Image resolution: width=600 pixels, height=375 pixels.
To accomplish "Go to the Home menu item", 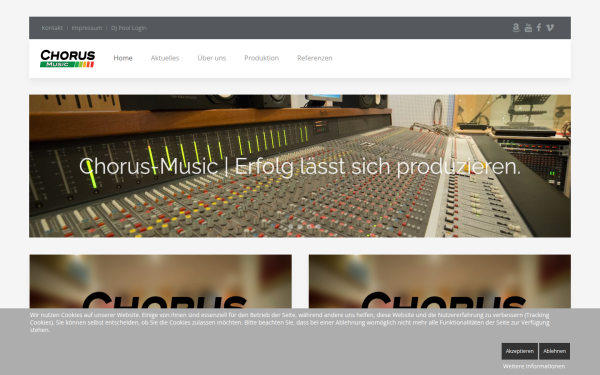I will coord(123,58).
